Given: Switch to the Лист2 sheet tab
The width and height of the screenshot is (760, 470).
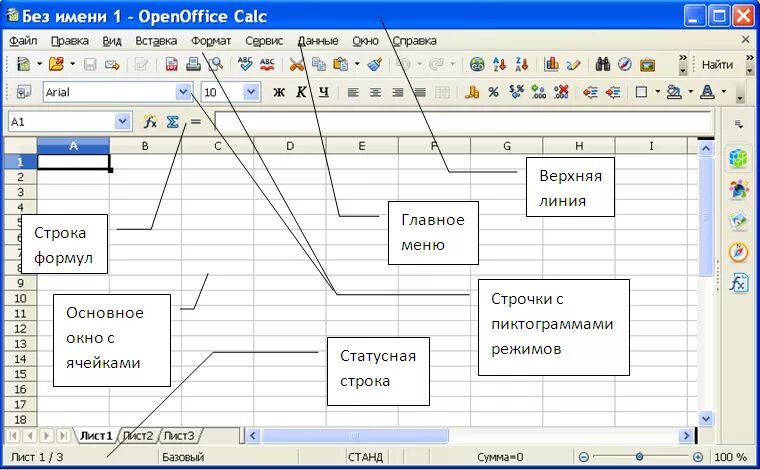Looking at the screenshot, I should tap(138, 436).
